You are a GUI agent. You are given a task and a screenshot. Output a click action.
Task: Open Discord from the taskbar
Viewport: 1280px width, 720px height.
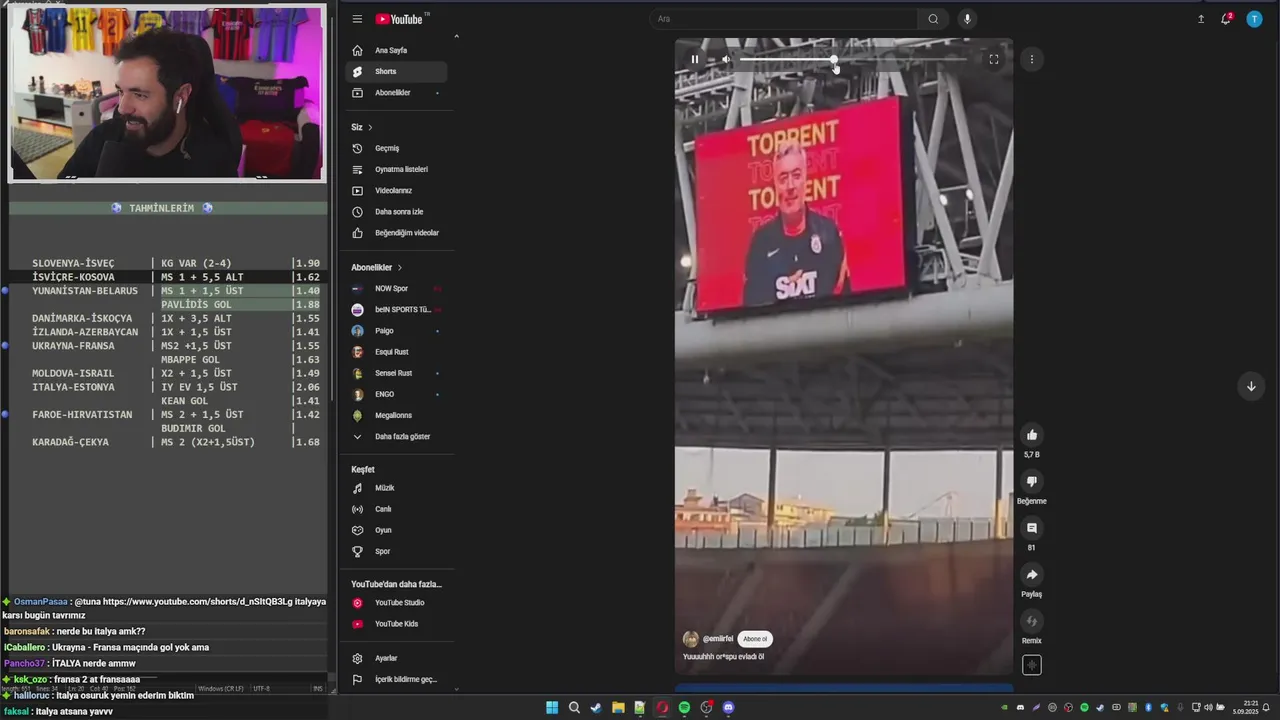(728, 708)
